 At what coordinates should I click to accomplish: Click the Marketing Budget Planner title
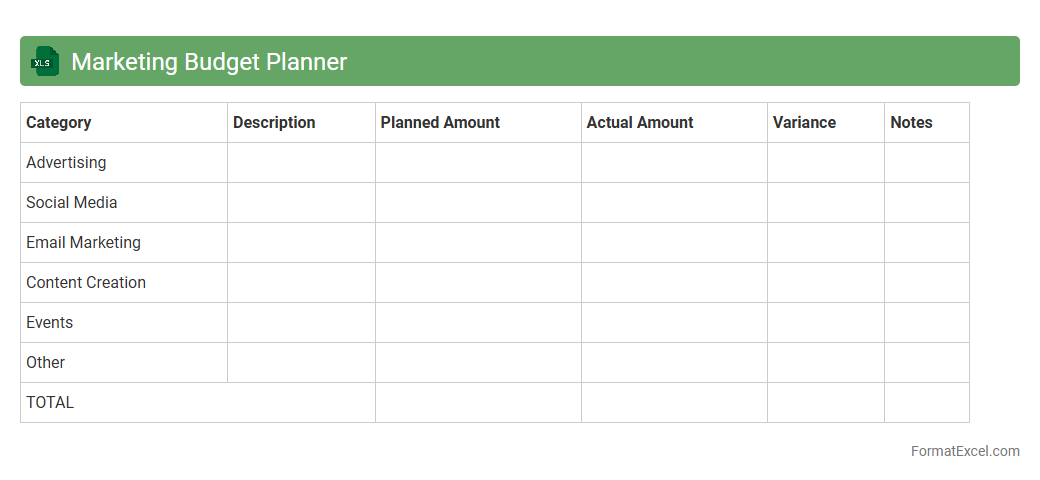point(209,62)
